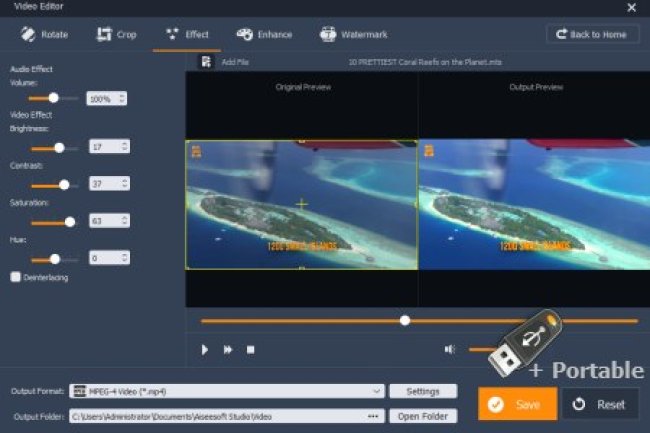Click the Enhance palette icon

tap(244, 34)
